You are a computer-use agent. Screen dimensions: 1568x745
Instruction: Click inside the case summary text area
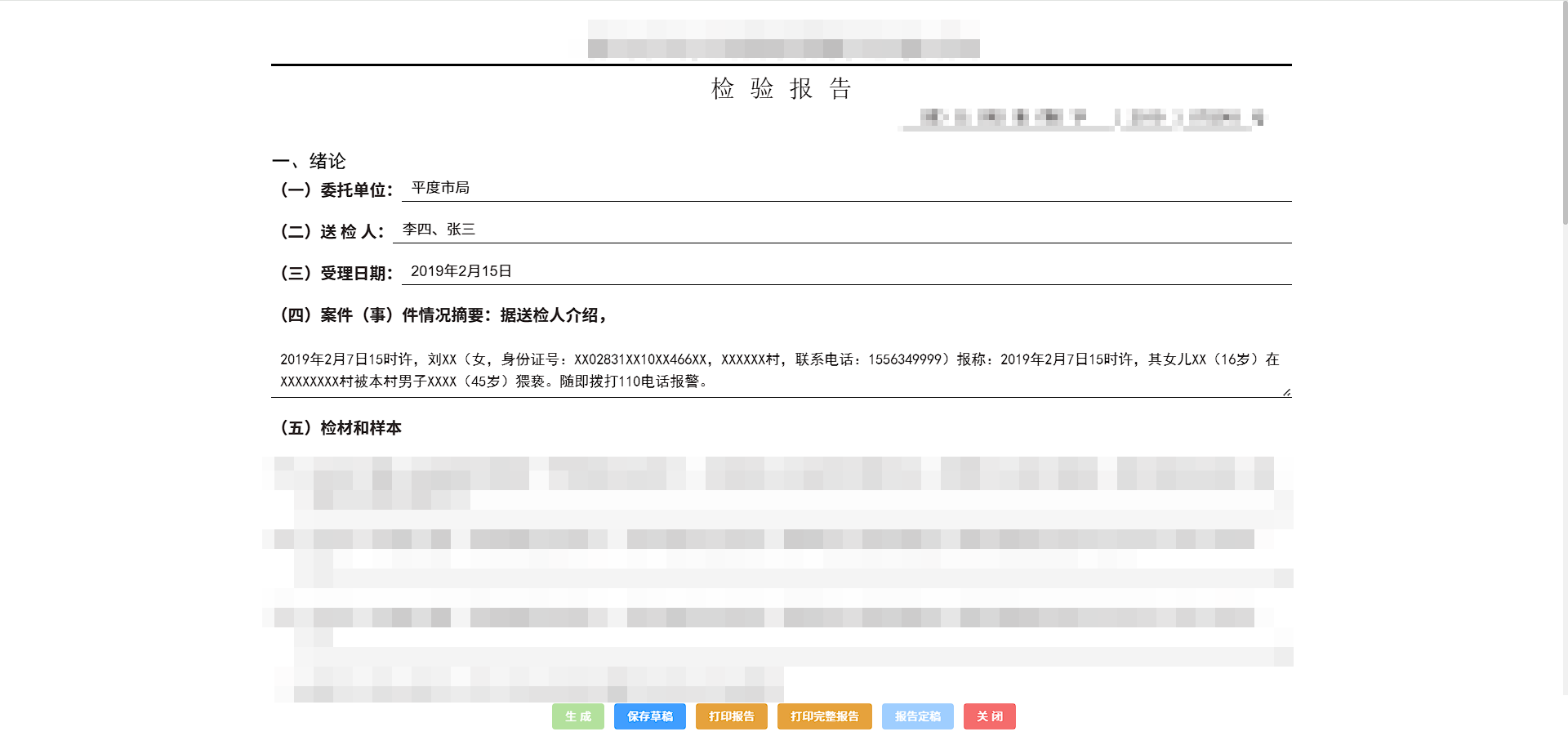pyautogui.click(x=780, y=370)
